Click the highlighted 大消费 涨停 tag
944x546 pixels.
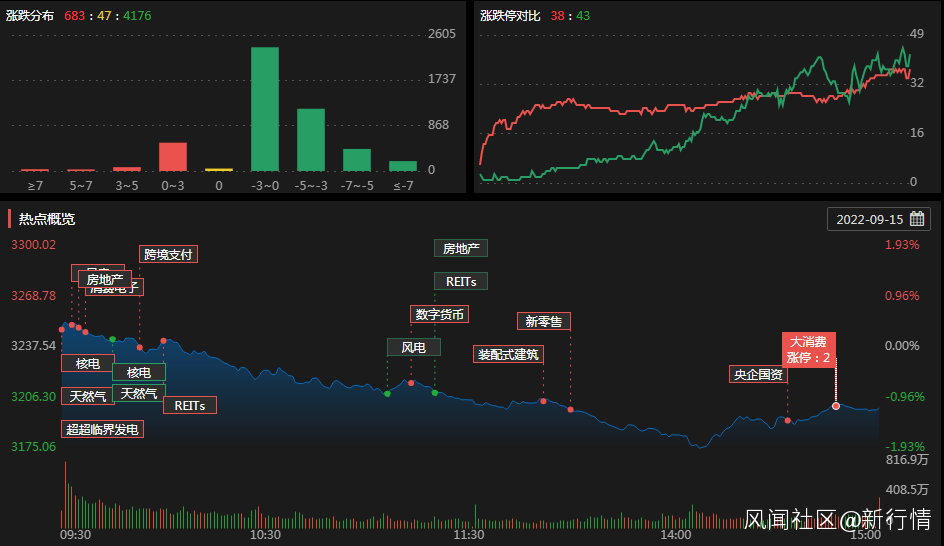pyautogui.click(x=808, y=349)
